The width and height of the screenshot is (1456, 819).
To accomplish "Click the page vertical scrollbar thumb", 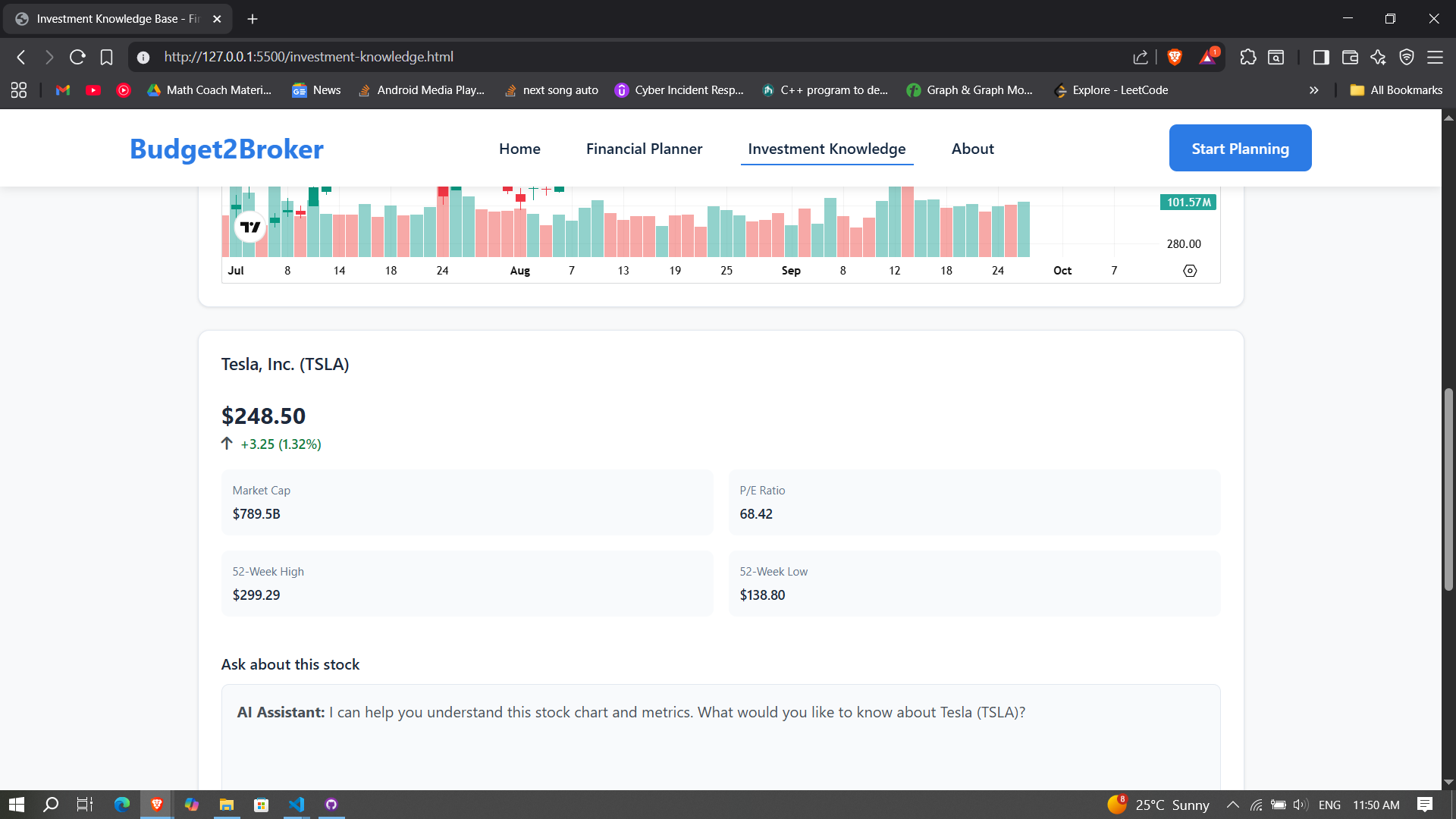I will point(1448,489).
